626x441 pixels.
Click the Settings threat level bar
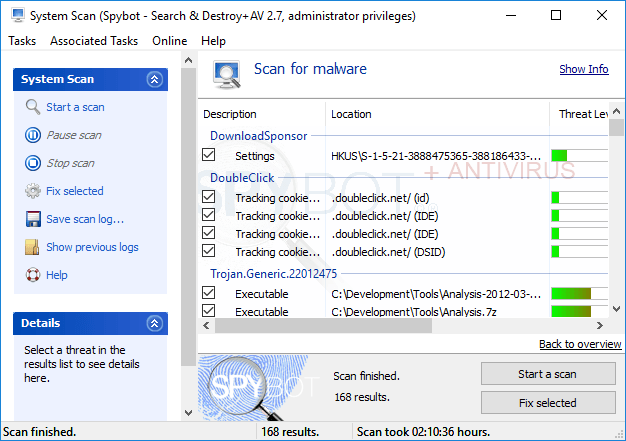point(580,155)
